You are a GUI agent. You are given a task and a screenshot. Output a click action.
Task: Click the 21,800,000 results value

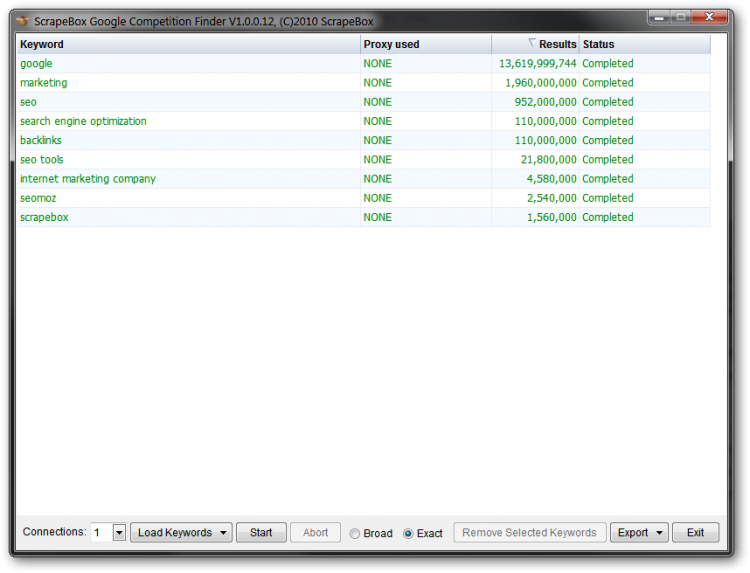(x=549, y=159)
